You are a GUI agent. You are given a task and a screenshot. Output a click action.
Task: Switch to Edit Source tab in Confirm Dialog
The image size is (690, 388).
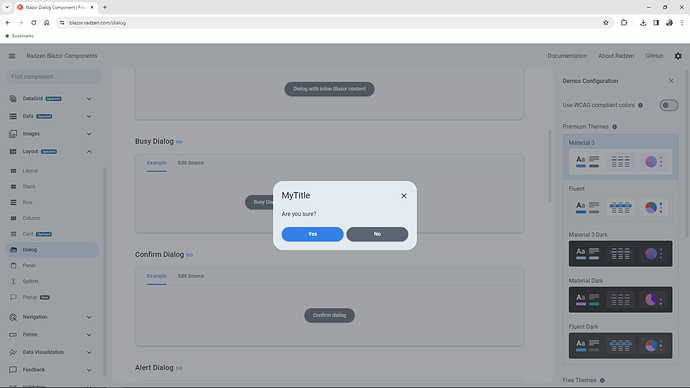191,276
